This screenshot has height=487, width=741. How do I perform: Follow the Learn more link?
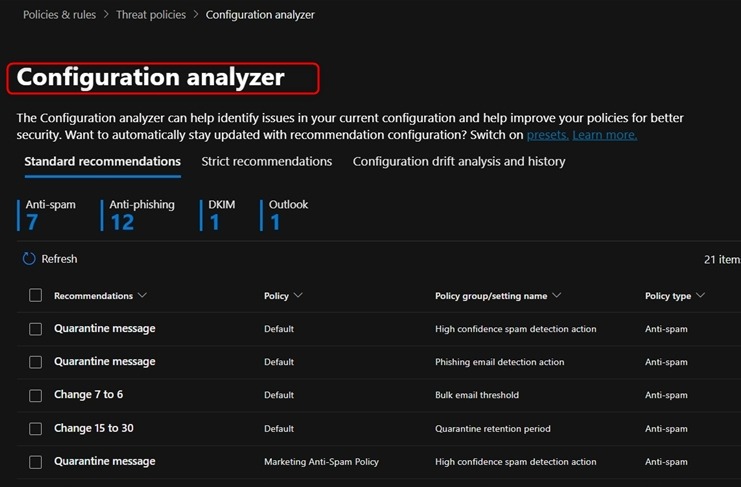point(604,135)
